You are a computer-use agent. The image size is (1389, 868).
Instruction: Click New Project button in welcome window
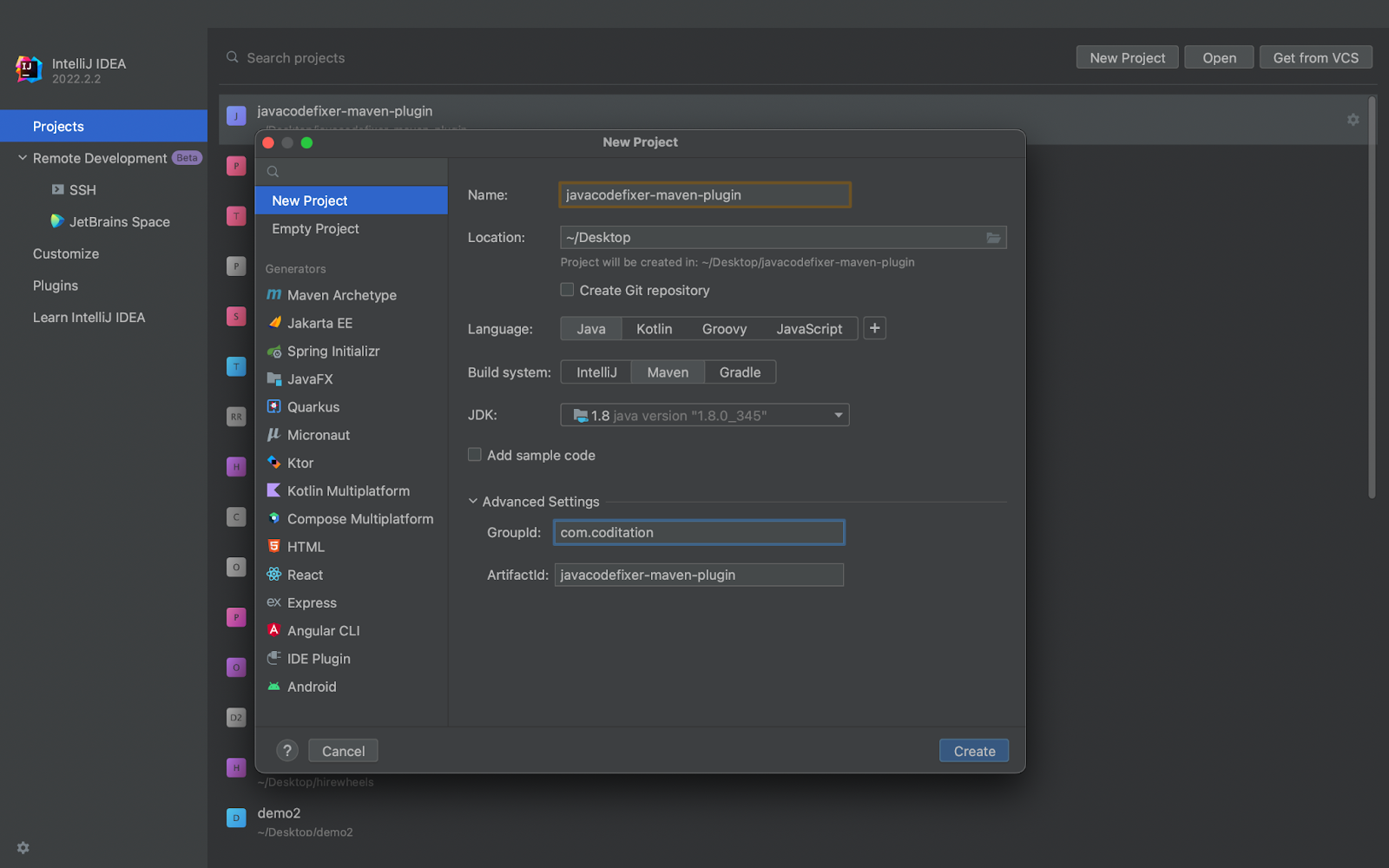(x=1128, y=57)
